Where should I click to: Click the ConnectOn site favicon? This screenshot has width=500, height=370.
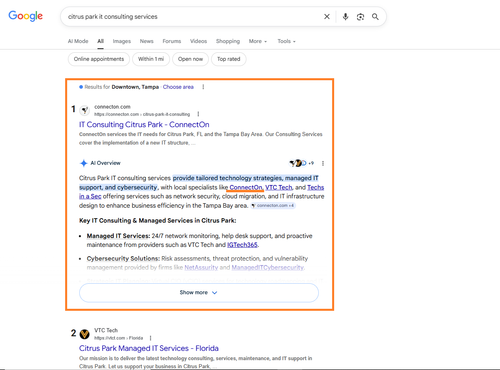(85, 110)
